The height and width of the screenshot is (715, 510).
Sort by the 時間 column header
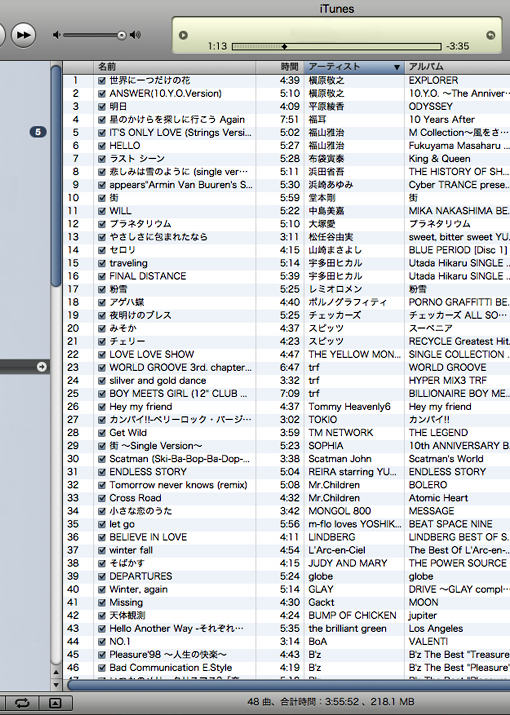tap(280, 67)
